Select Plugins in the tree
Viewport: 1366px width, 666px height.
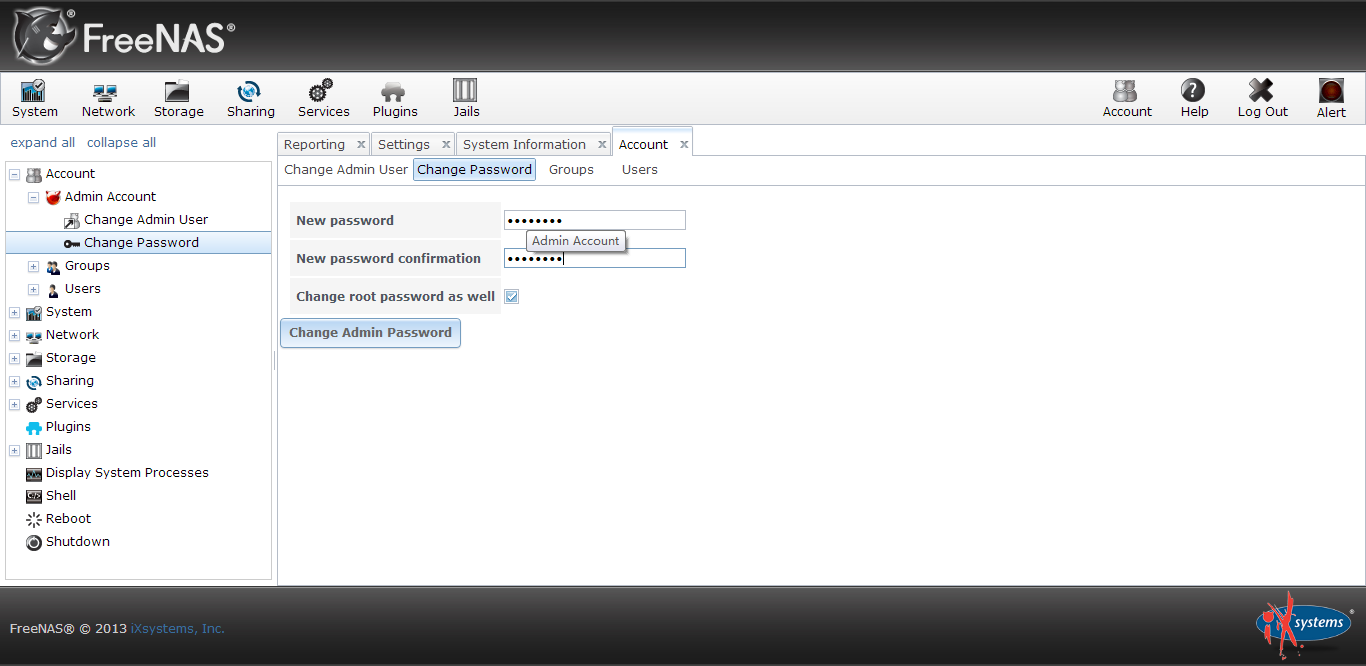[68, 427]
